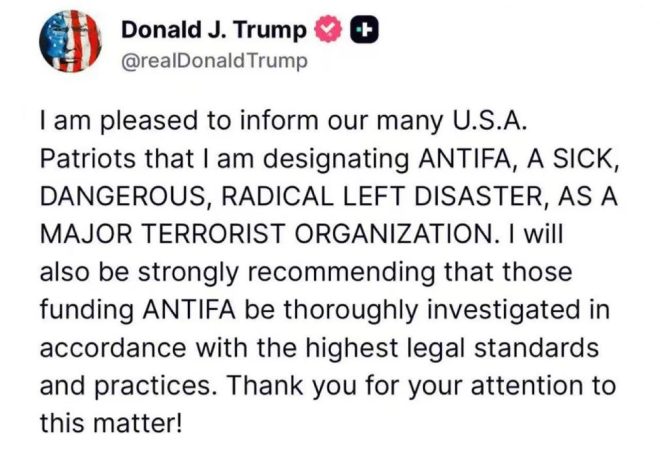Click the word "accordance"

[113, 349]
